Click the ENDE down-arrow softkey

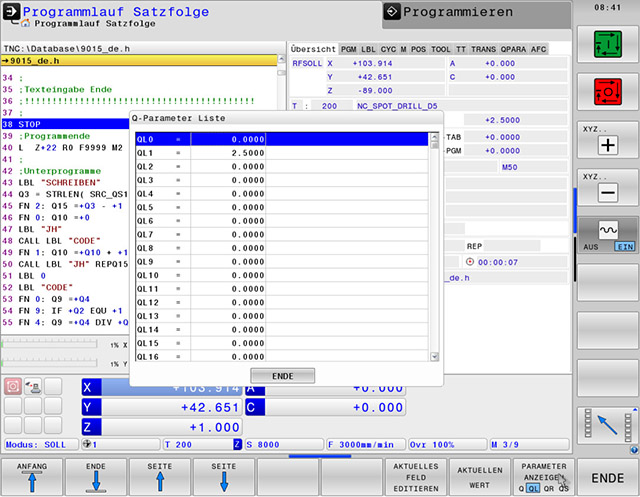click(96, 477)
